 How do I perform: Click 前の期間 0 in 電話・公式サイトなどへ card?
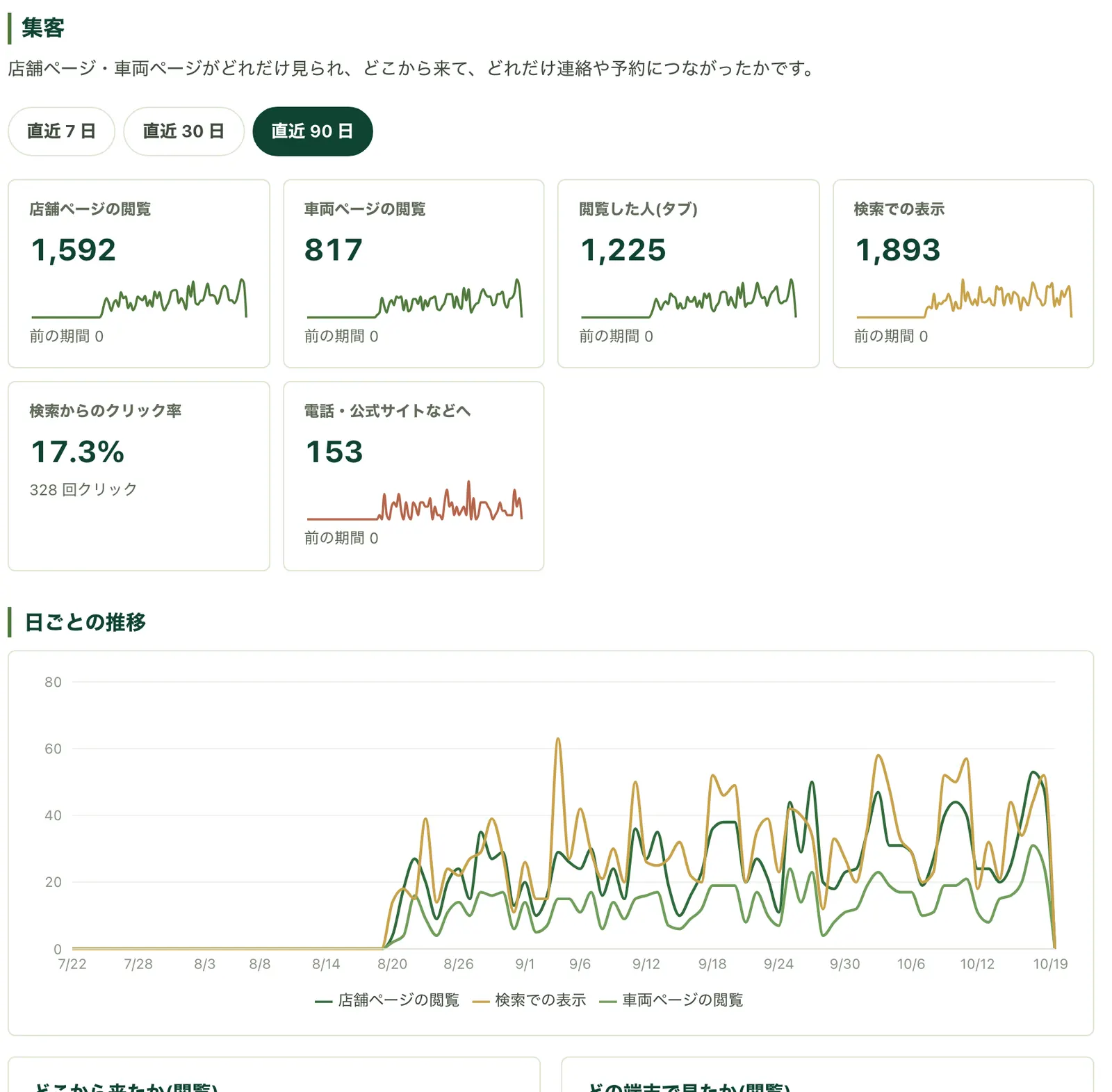(x=341, y=538)
